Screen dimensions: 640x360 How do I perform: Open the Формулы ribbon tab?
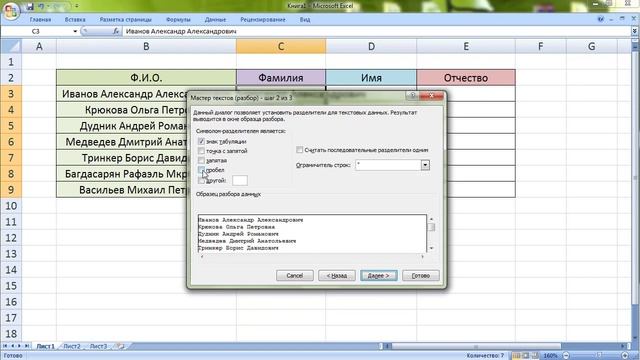click(x=178, y=20)
